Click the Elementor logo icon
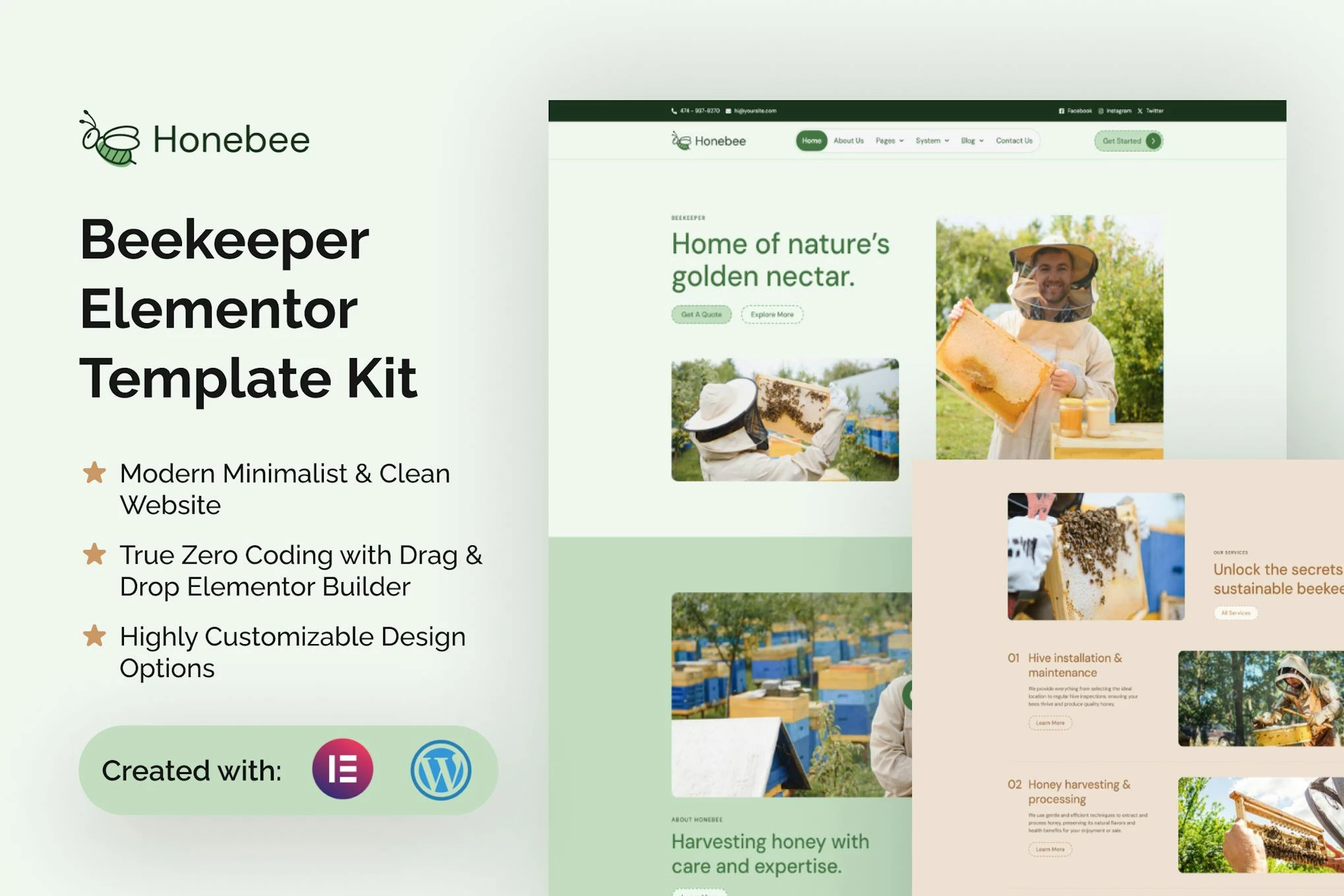This screenshot has height=896, width=1344. point(342,769)
